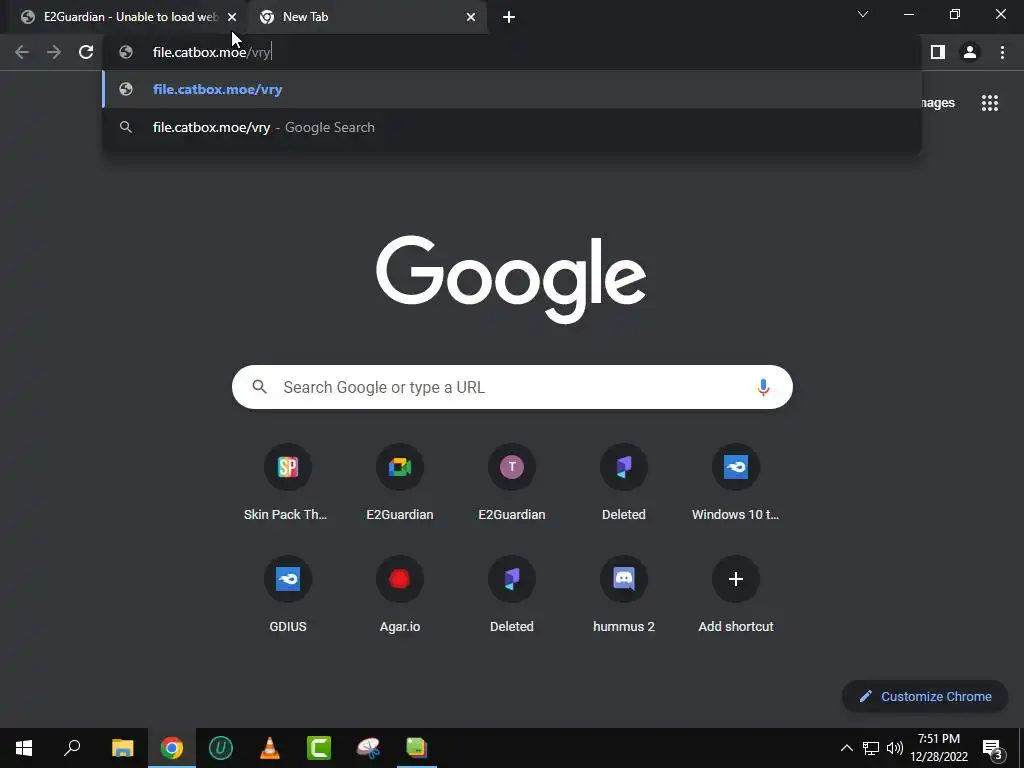Show hidden system tray icons
1024x768 pixels.
pyautogui.click(x=846, y=748)
